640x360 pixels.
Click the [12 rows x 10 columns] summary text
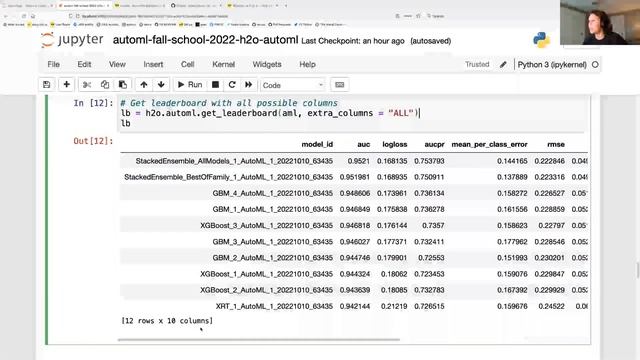click(x=167, y=321)
